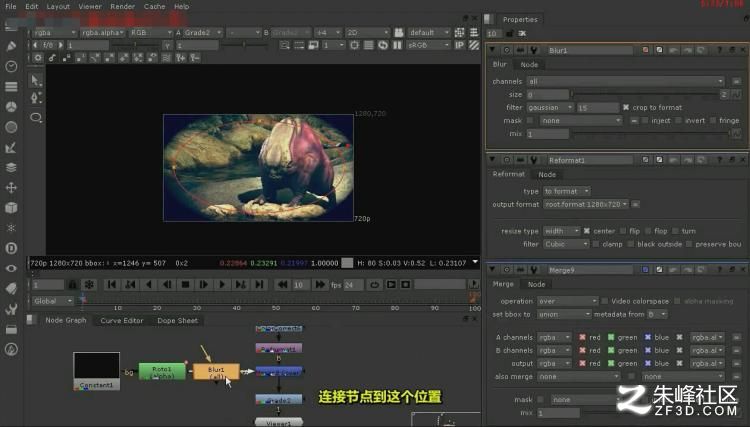This screenshot has height=427, width=750.
Task: Click the fps input field
Action: tap(353, 285)
